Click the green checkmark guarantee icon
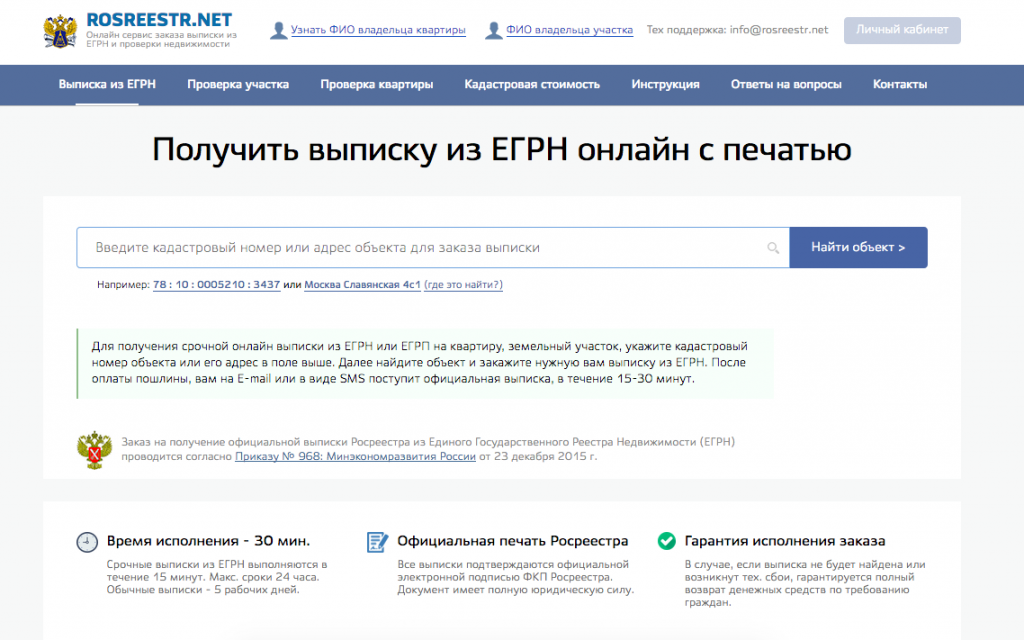The width and height of the screenshot is (1024, 640). (666, 541)
